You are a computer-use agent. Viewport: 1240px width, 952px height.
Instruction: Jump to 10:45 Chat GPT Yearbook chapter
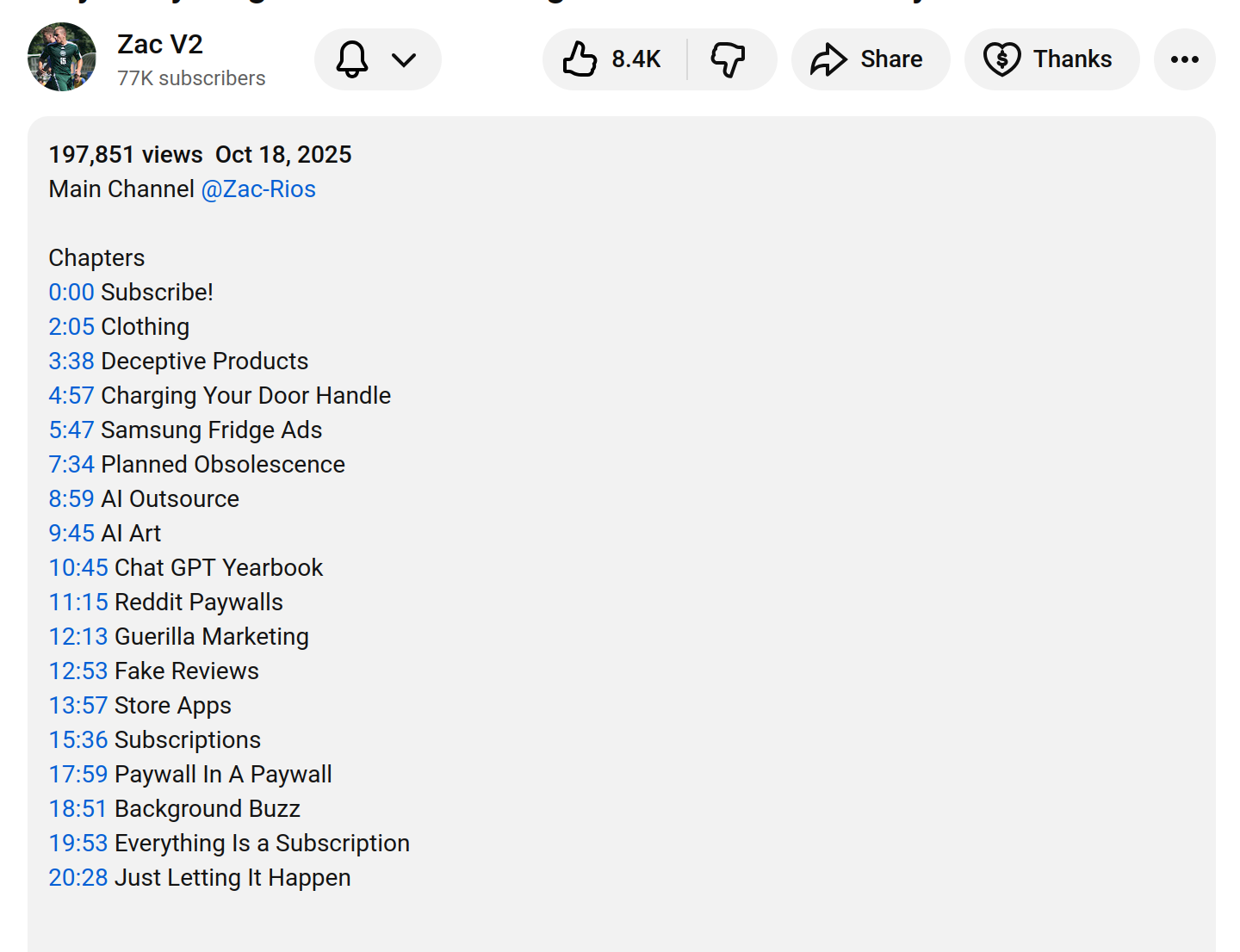point(78,568)
